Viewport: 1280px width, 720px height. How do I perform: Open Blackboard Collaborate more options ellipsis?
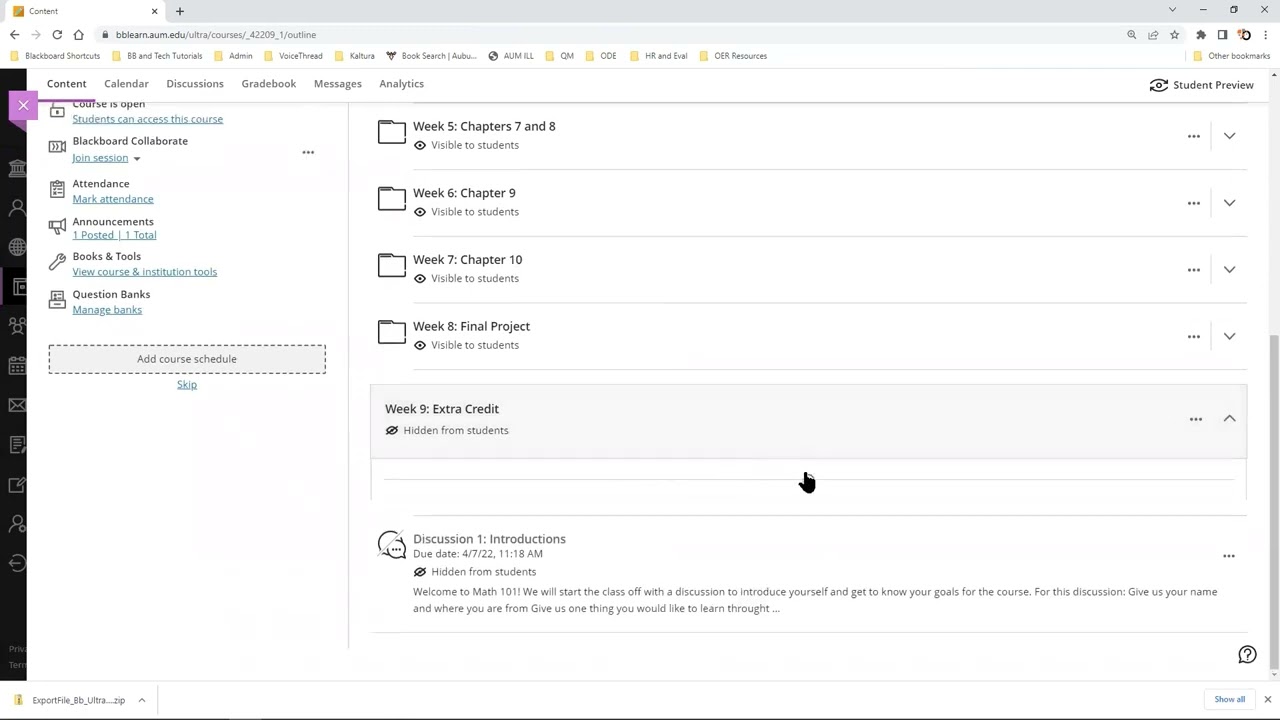point(308,152)
